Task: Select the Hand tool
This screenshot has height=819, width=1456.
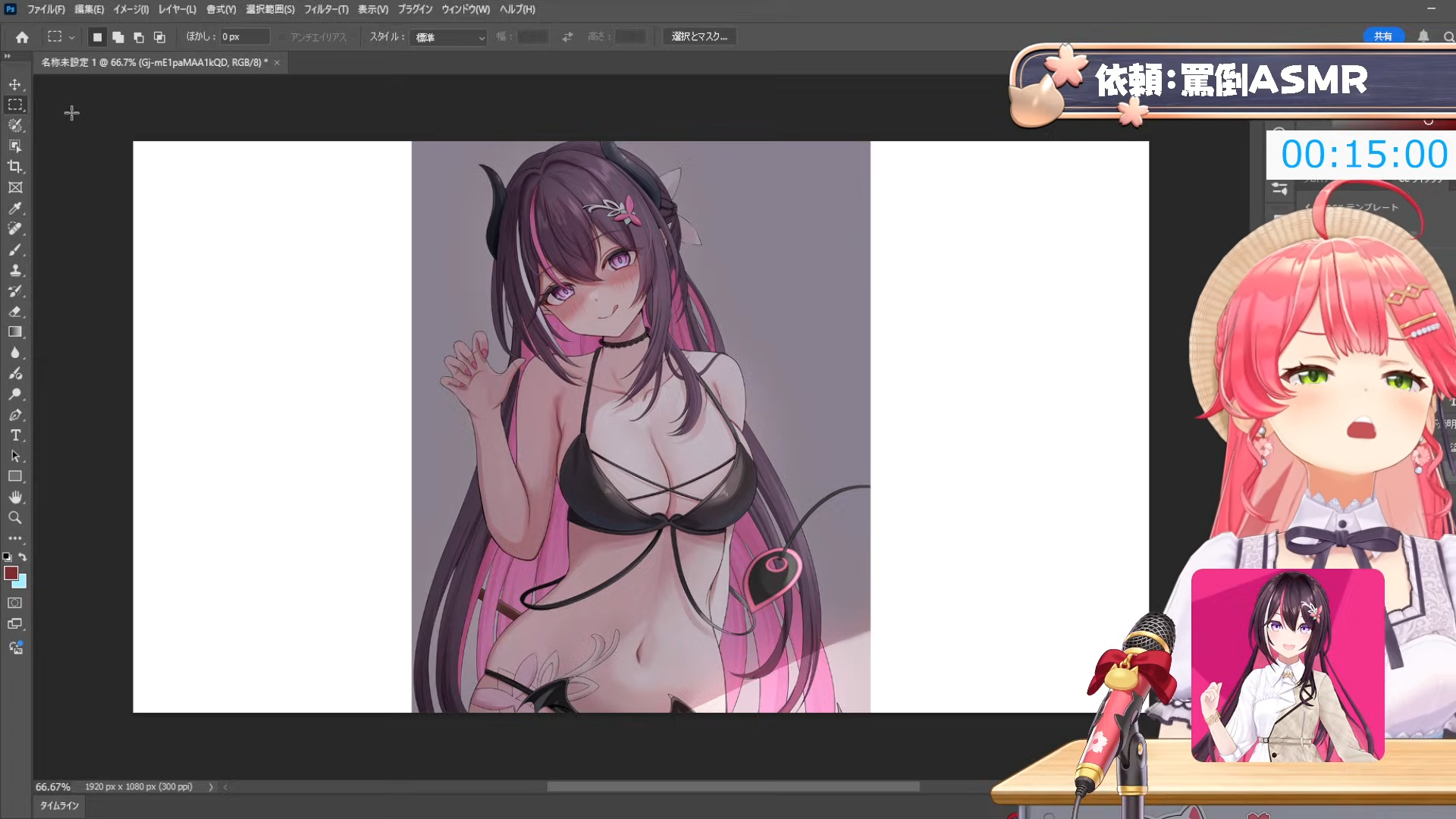Action: click(x=15, y=497)
